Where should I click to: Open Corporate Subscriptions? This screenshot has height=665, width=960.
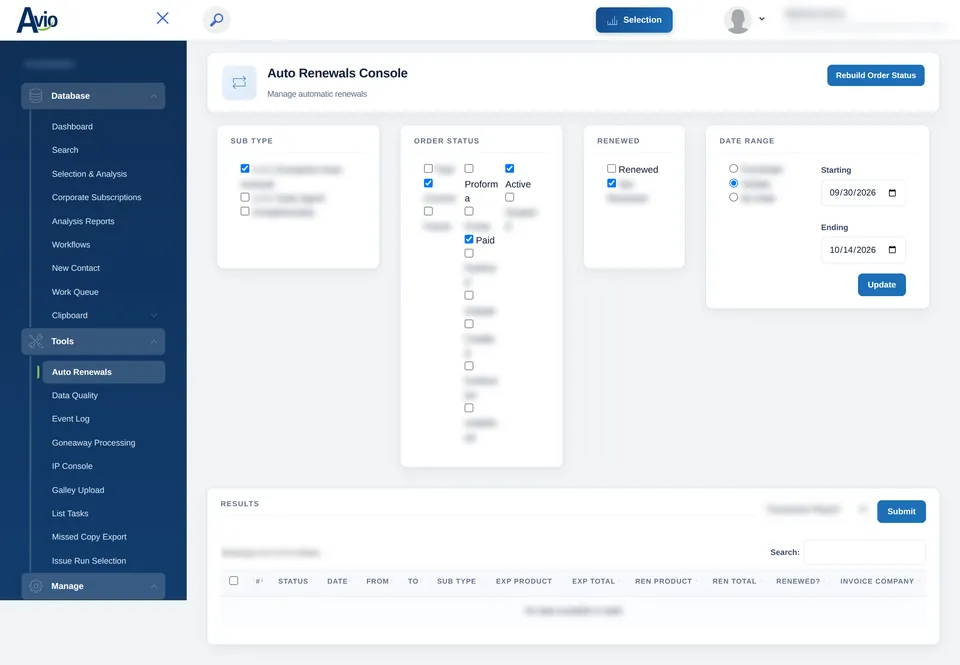click(x=96, y=197)
